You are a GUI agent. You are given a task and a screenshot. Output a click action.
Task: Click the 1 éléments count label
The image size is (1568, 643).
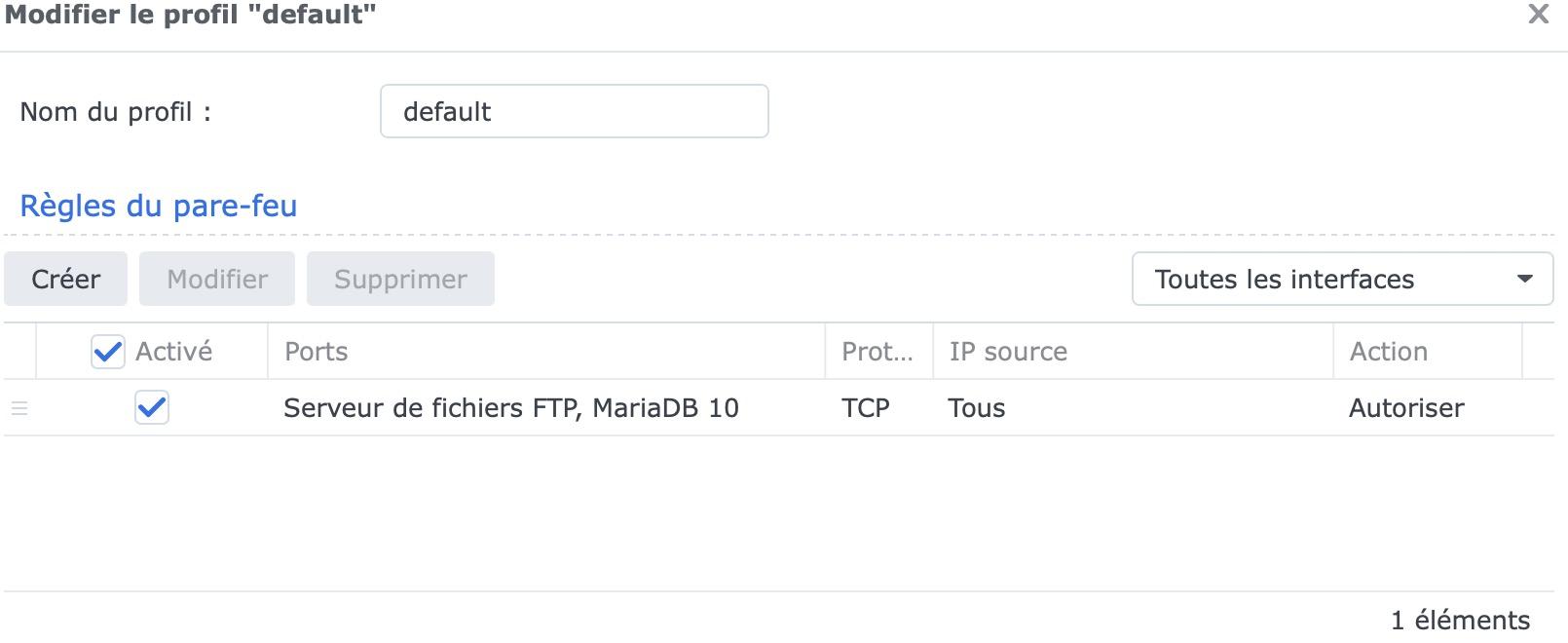pyautogui.click(x=1460, y=621)
